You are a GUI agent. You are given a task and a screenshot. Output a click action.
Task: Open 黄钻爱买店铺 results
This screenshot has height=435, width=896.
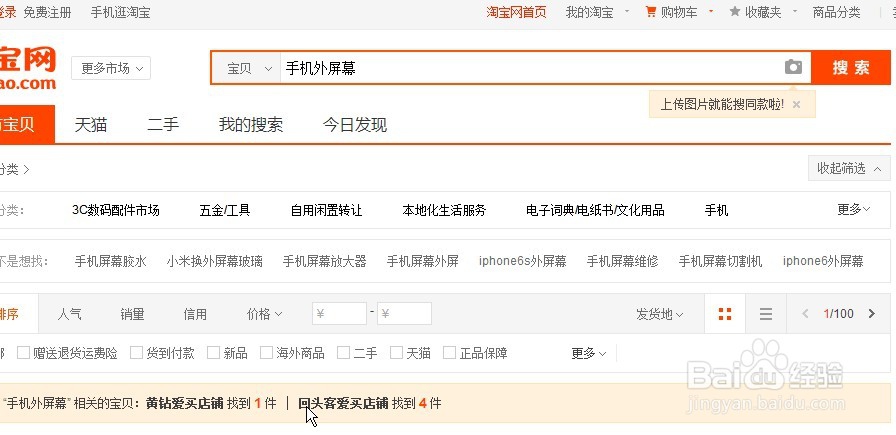pyautogui.click(x=185, y=404)
